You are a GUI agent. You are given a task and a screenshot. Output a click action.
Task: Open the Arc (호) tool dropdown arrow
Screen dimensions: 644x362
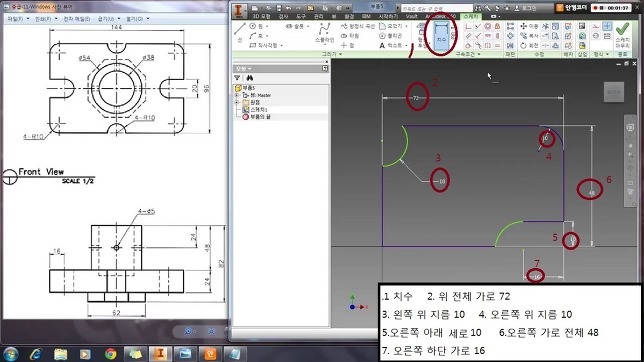pyautogui.click(x=267, y=36)
